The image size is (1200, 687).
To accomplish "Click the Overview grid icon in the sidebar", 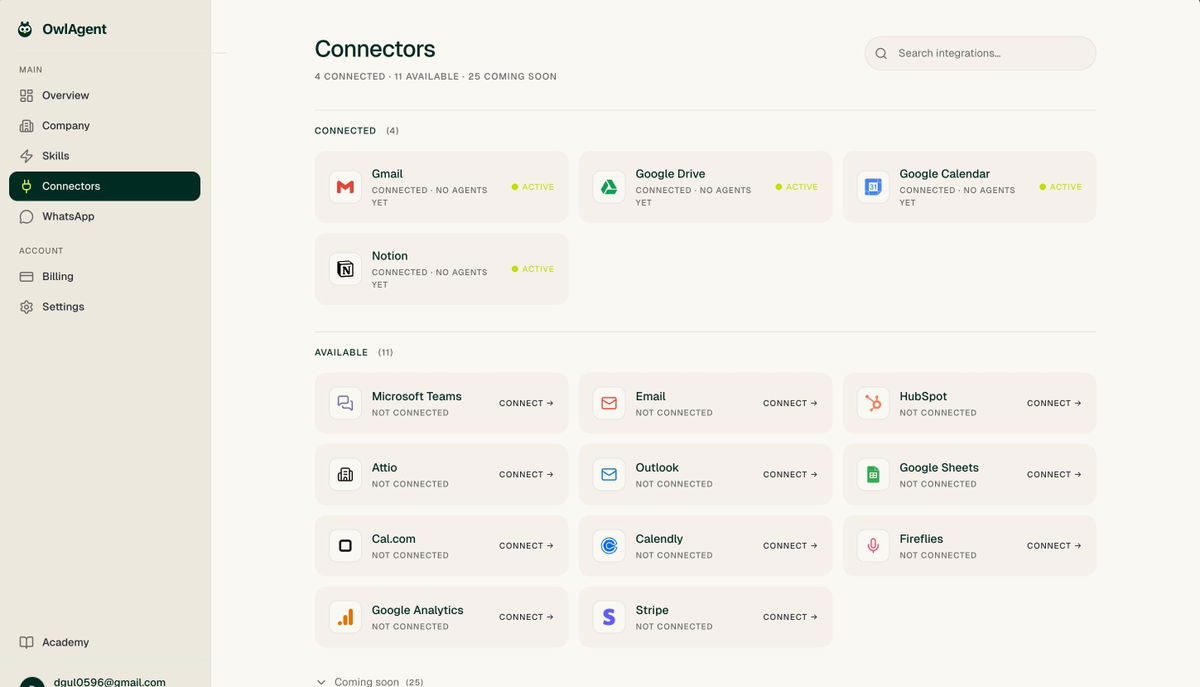I will (x=27, y=96).
